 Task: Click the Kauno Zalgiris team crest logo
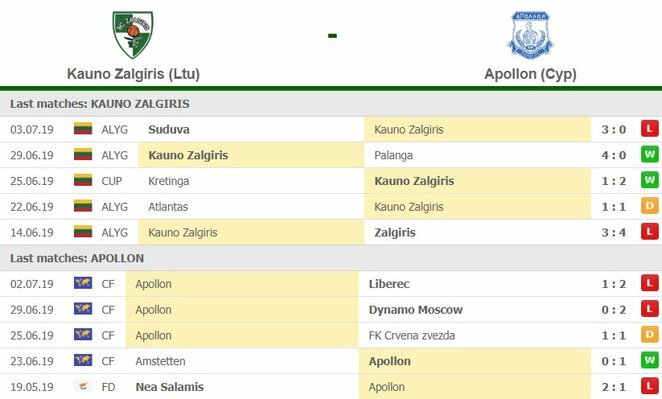[133, 35]
